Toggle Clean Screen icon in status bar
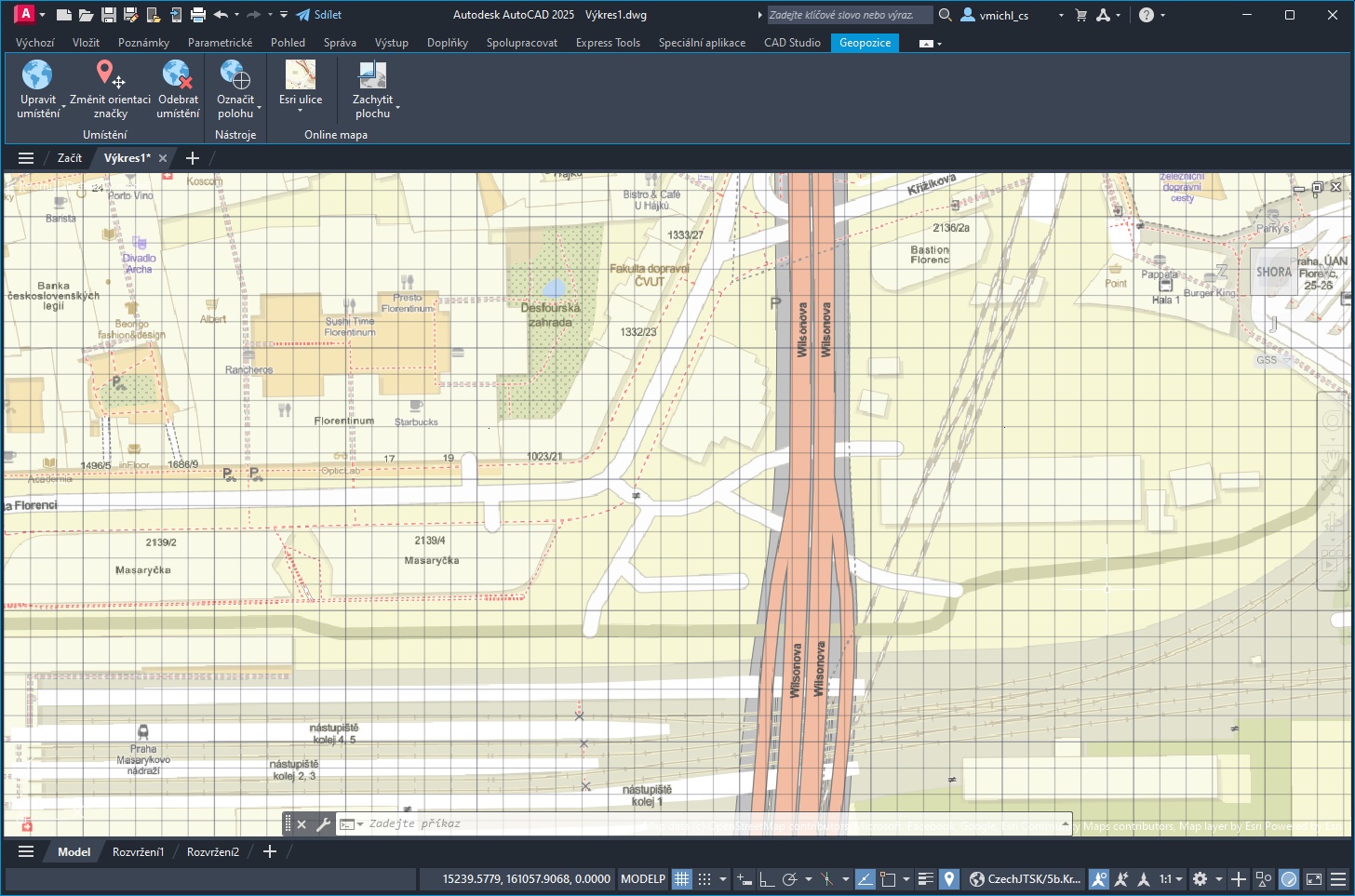 (x=1314, y=878)
